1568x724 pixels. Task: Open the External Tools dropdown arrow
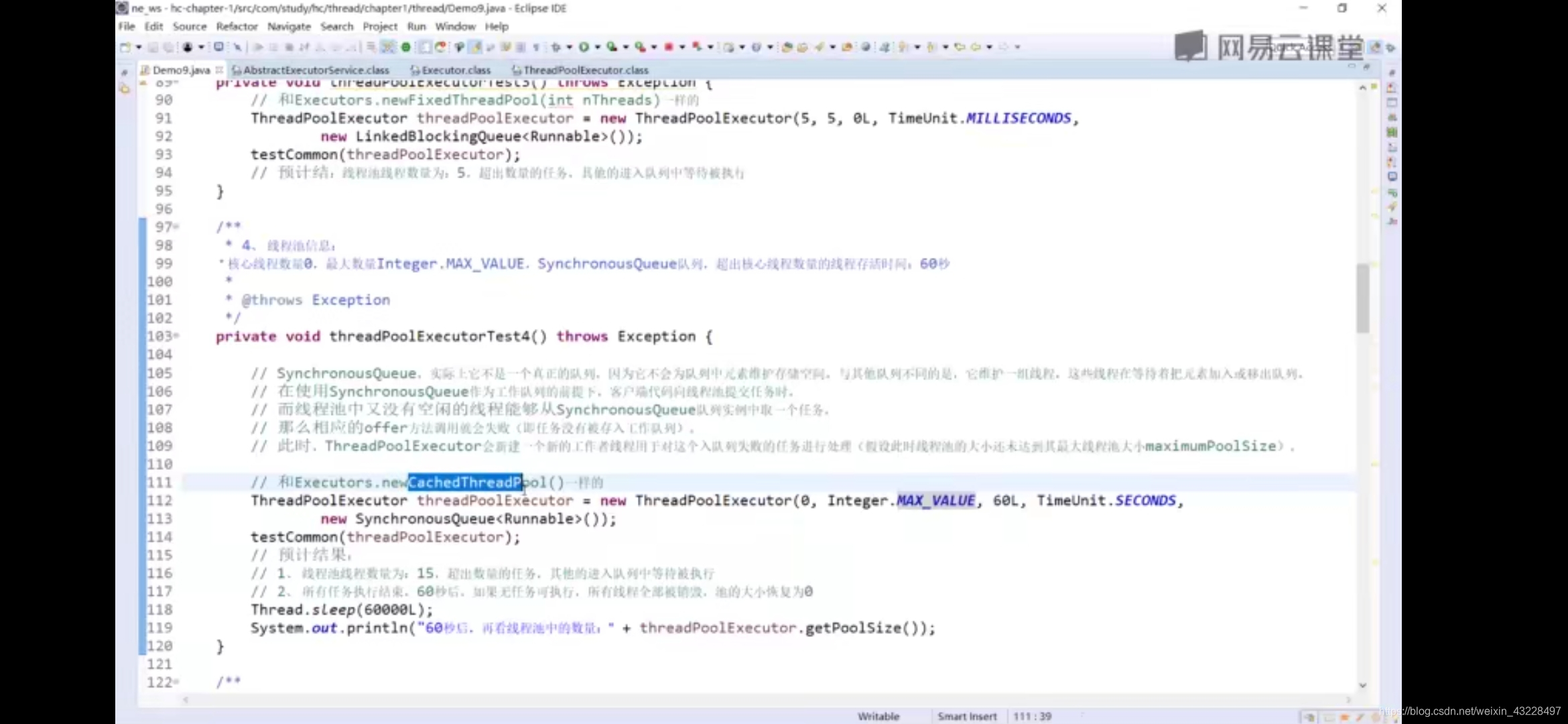[x=653, y=47]
